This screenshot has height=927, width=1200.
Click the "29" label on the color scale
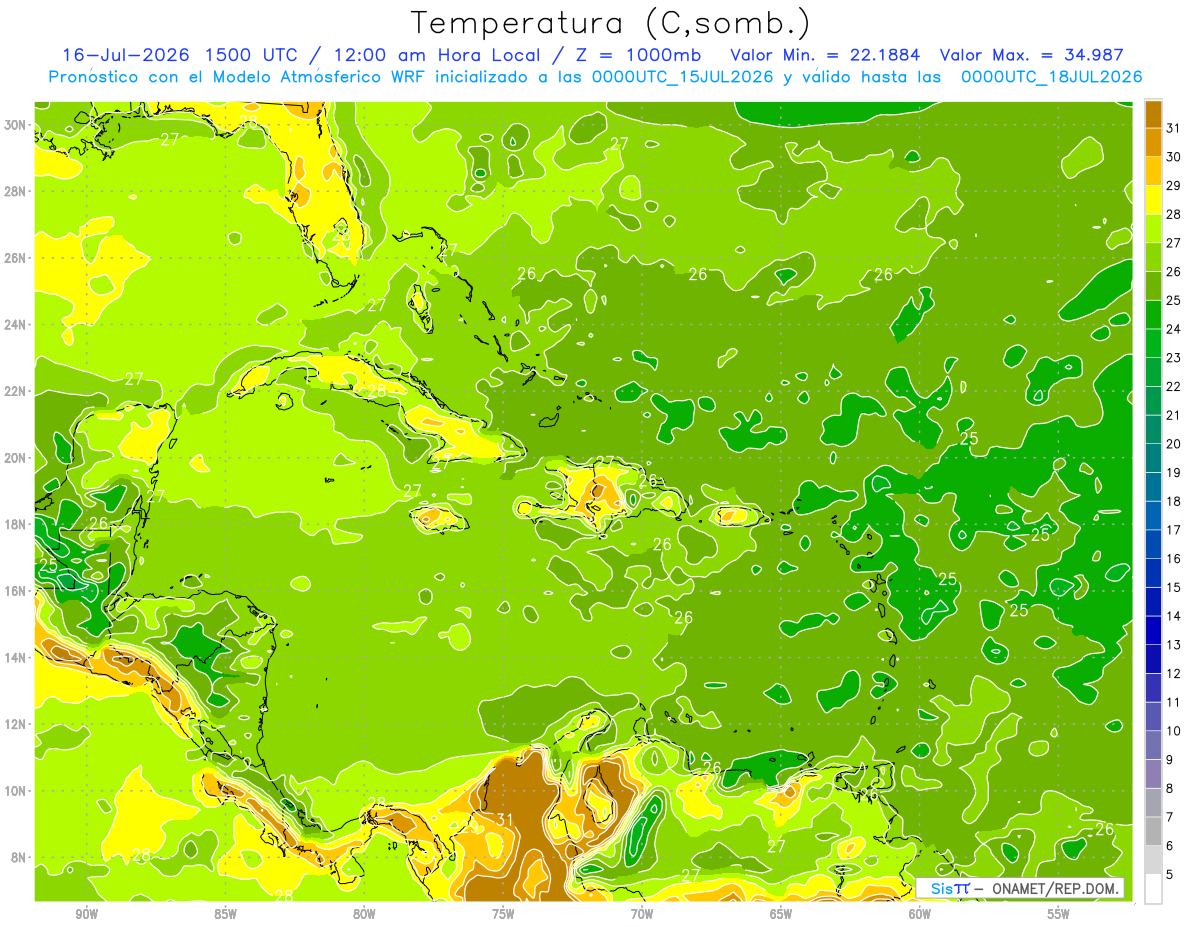tap(1174, 186)
